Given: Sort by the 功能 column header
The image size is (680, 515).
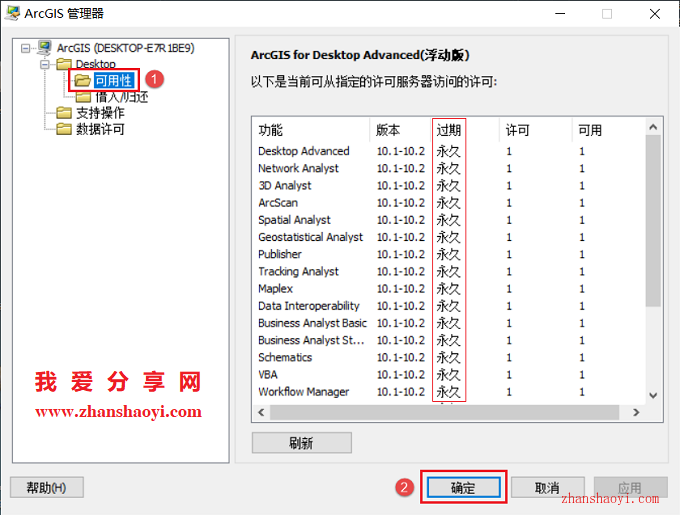Looking at the screenshot, I should click(x=311, y=130).
